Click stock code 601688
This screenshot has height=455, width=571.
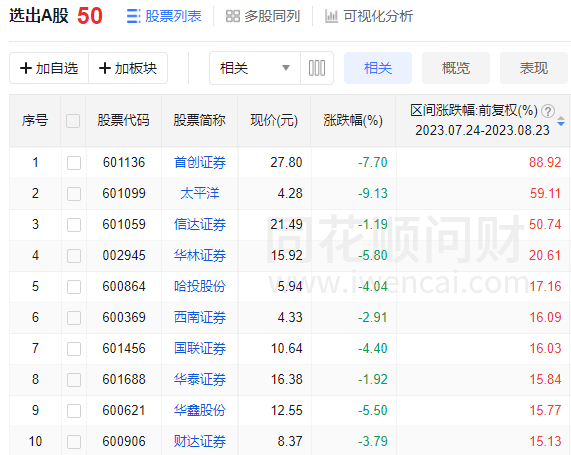click(124, 379)
